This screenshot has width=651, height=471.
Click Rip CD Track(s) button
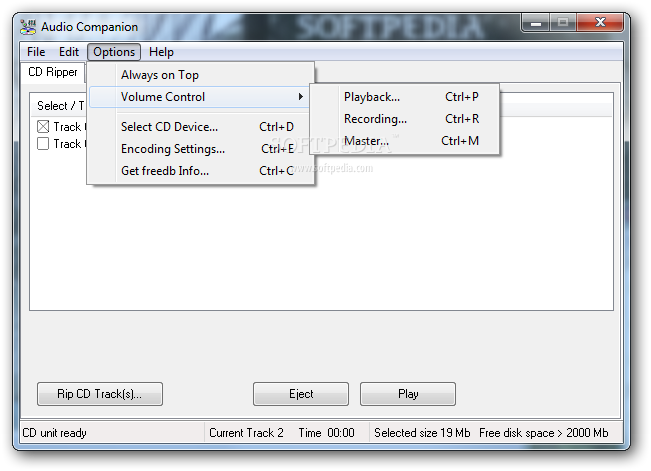pyautogui.click(x=100, y=394)
